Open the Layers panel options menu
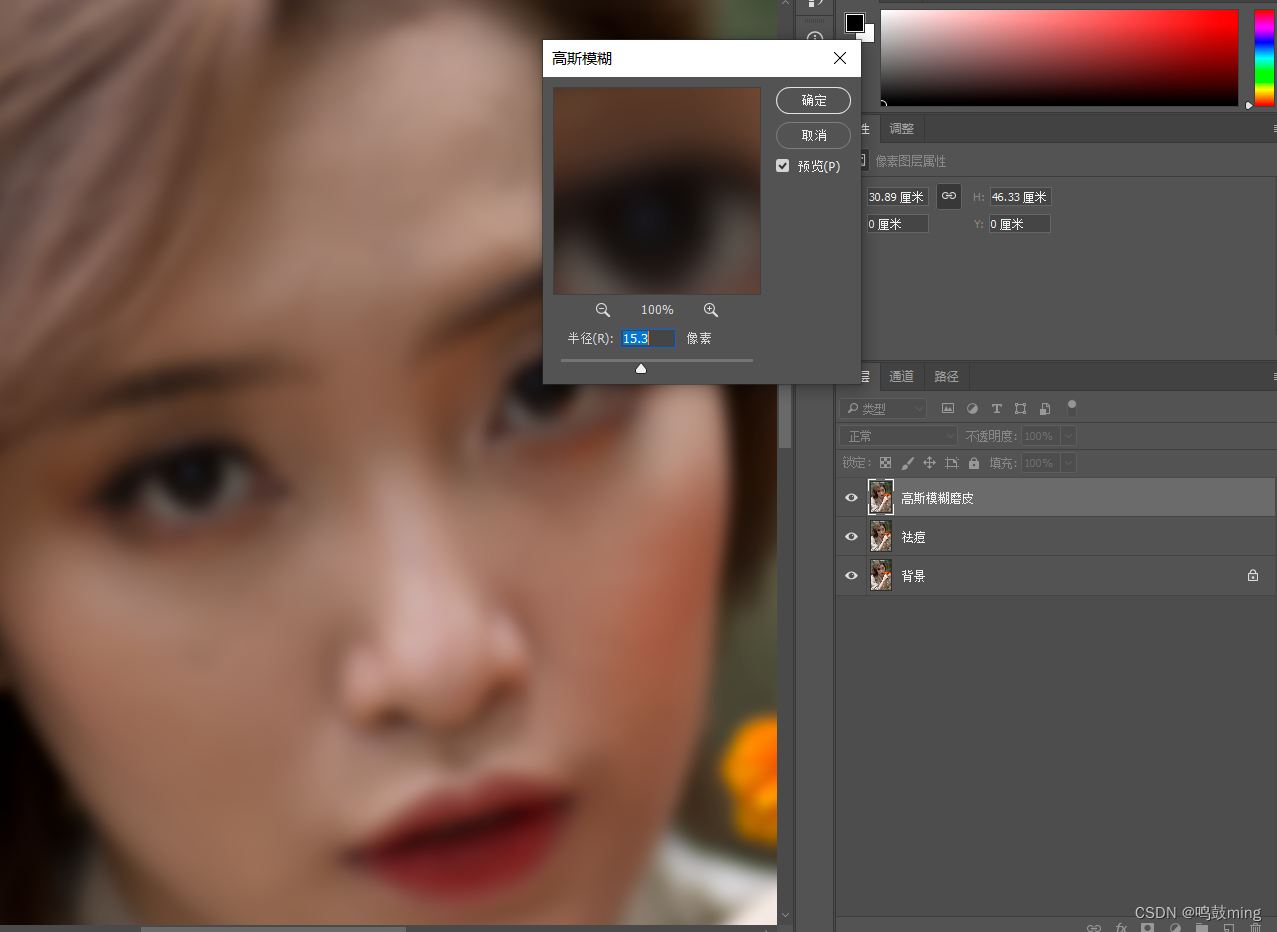 (x=1274, y=376)
